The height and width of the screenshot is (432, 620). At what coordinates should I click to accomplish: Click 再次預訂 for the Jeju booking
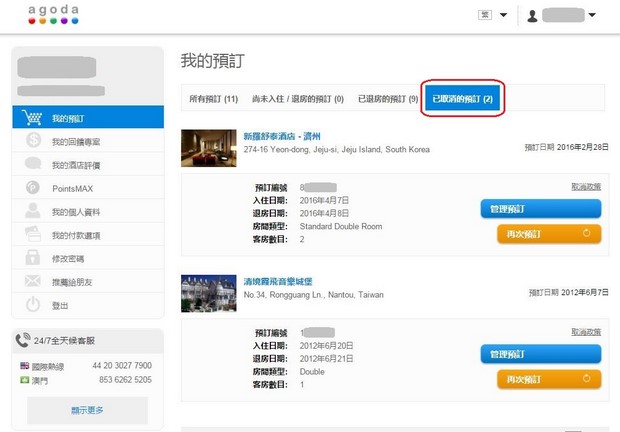tap(549, 234)
